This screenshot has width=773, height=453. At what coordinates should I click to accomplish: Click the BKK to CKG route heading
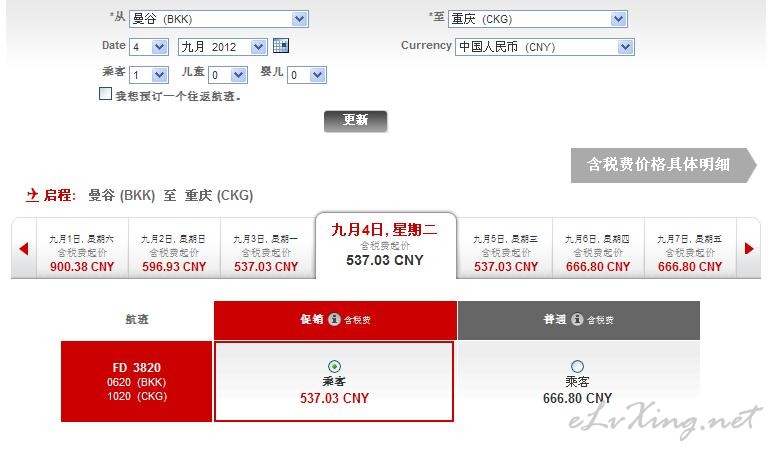pos(171,195)
